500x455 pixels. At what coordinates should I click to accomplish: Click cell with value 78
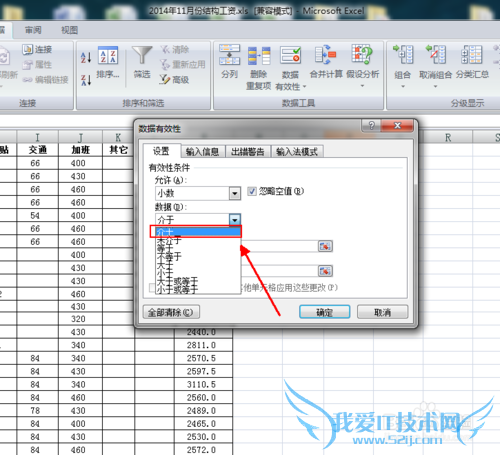[x=38, y=410]
